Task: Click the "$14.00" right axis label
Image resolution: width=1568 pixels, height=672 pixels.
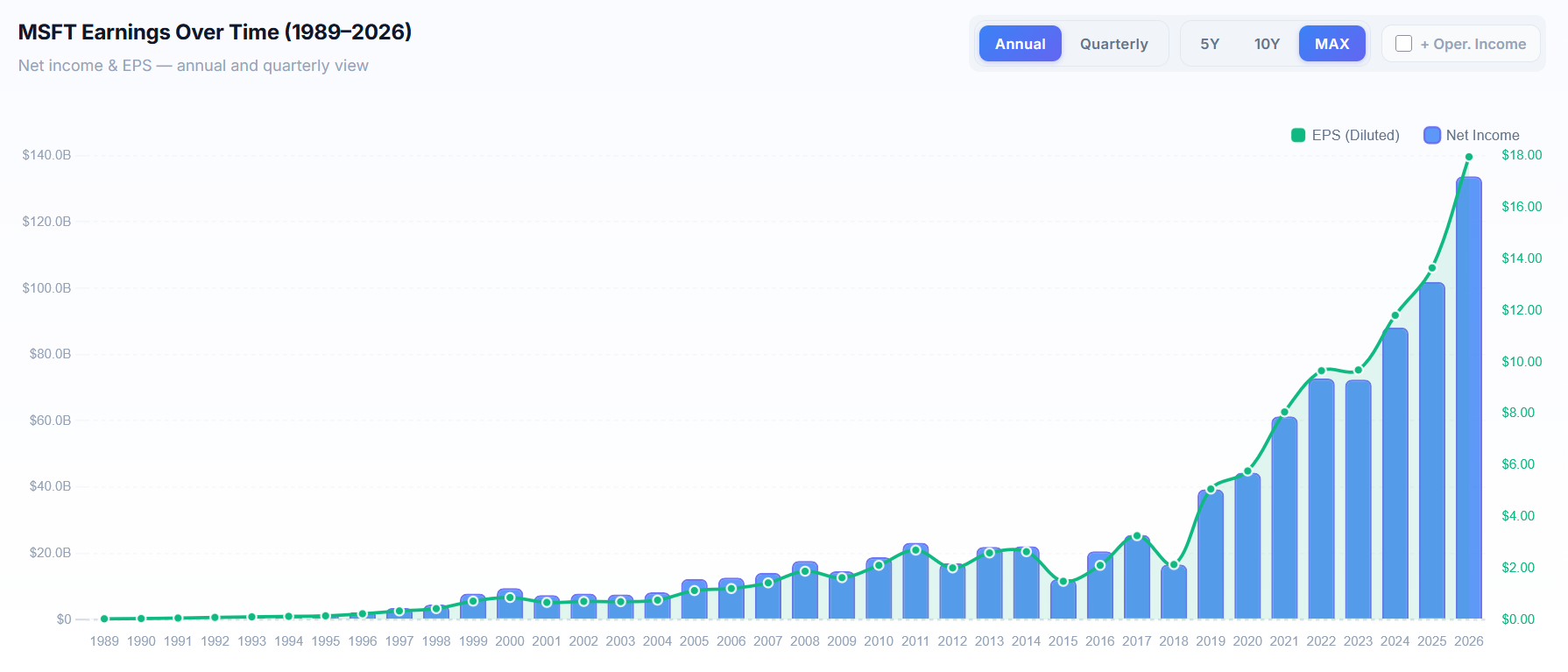Action: [1522, 258]
